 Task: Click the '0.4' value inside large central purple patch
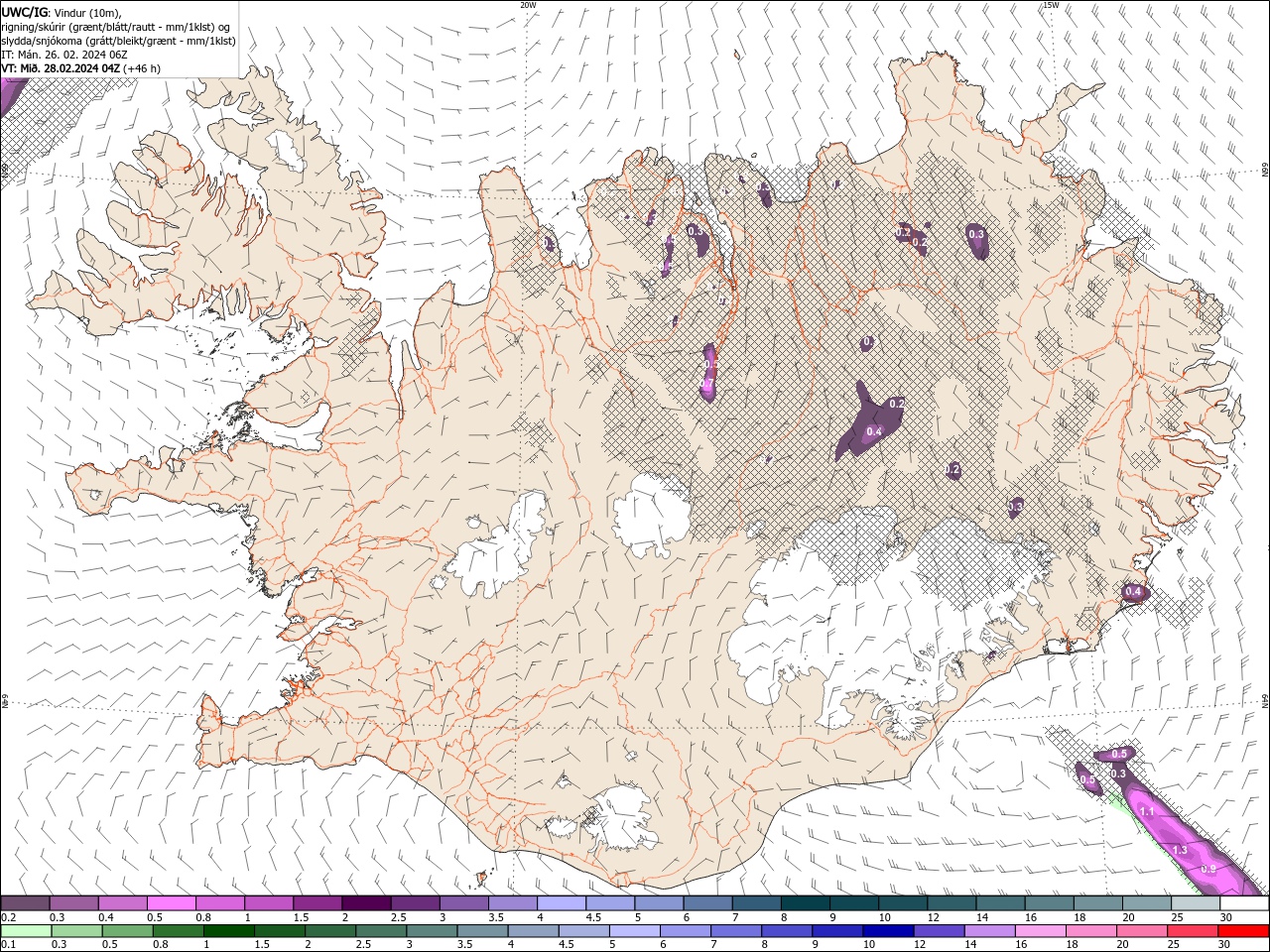(x=874, y=431)
